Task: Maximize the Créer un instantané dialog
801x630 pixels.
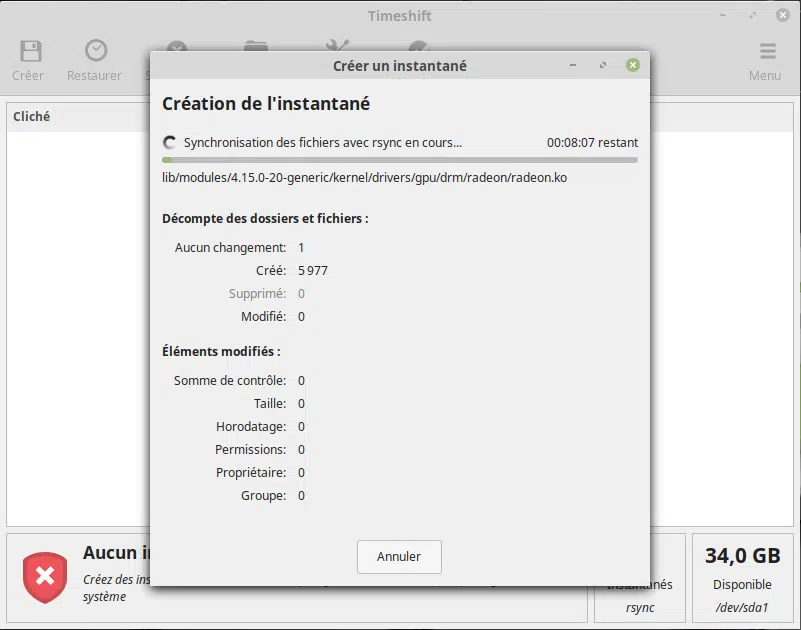Action: coord(603,65)
